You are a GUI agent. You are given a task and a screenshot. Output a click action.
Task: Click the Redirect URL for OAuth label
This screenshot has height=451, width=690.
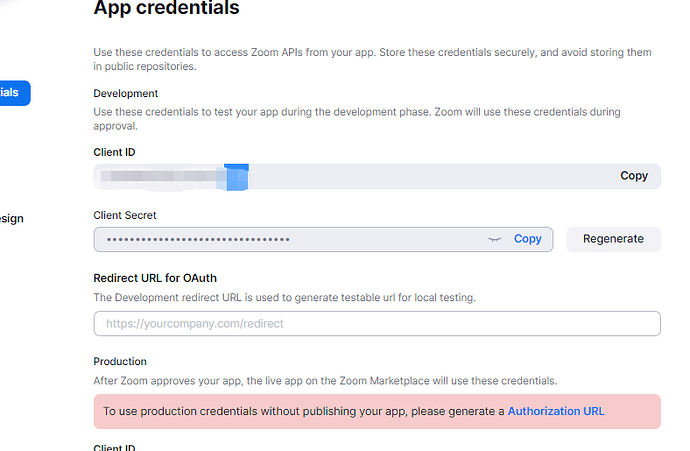(155, 278)
